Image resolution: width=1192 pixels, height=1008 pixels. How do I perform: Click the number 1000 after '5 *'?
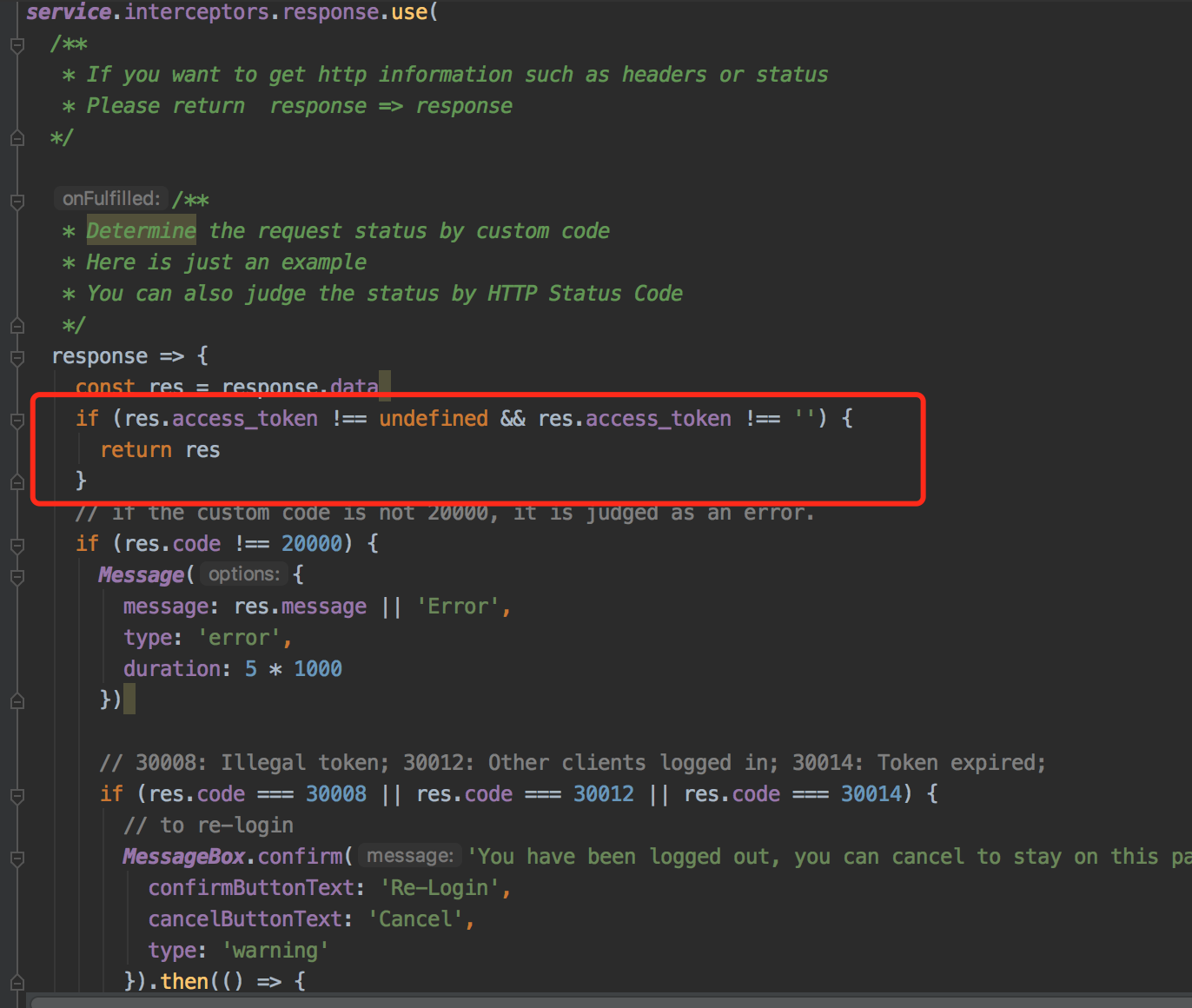(x=318, y=669)
